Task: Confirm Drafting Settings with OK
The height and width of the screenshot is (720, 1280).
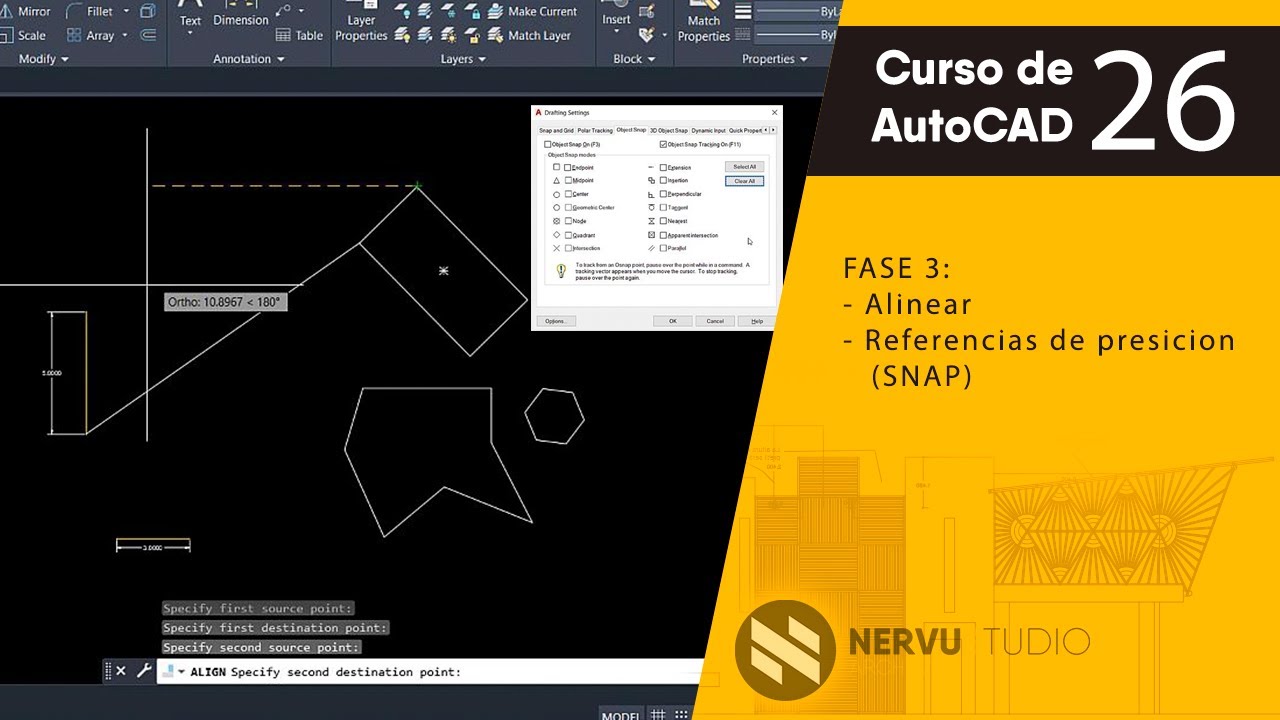Action: (x=672, y=321)
